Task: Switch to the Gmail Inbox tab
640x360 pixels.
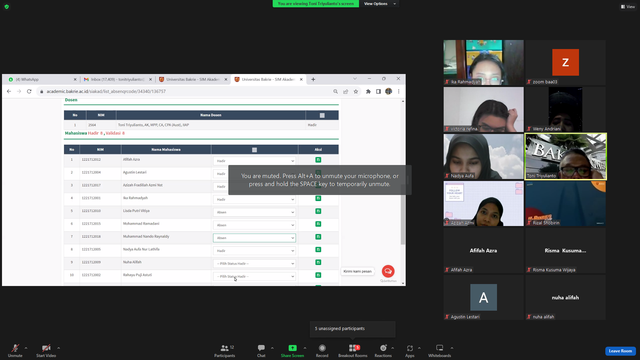Action: click(x=116, y=79)
